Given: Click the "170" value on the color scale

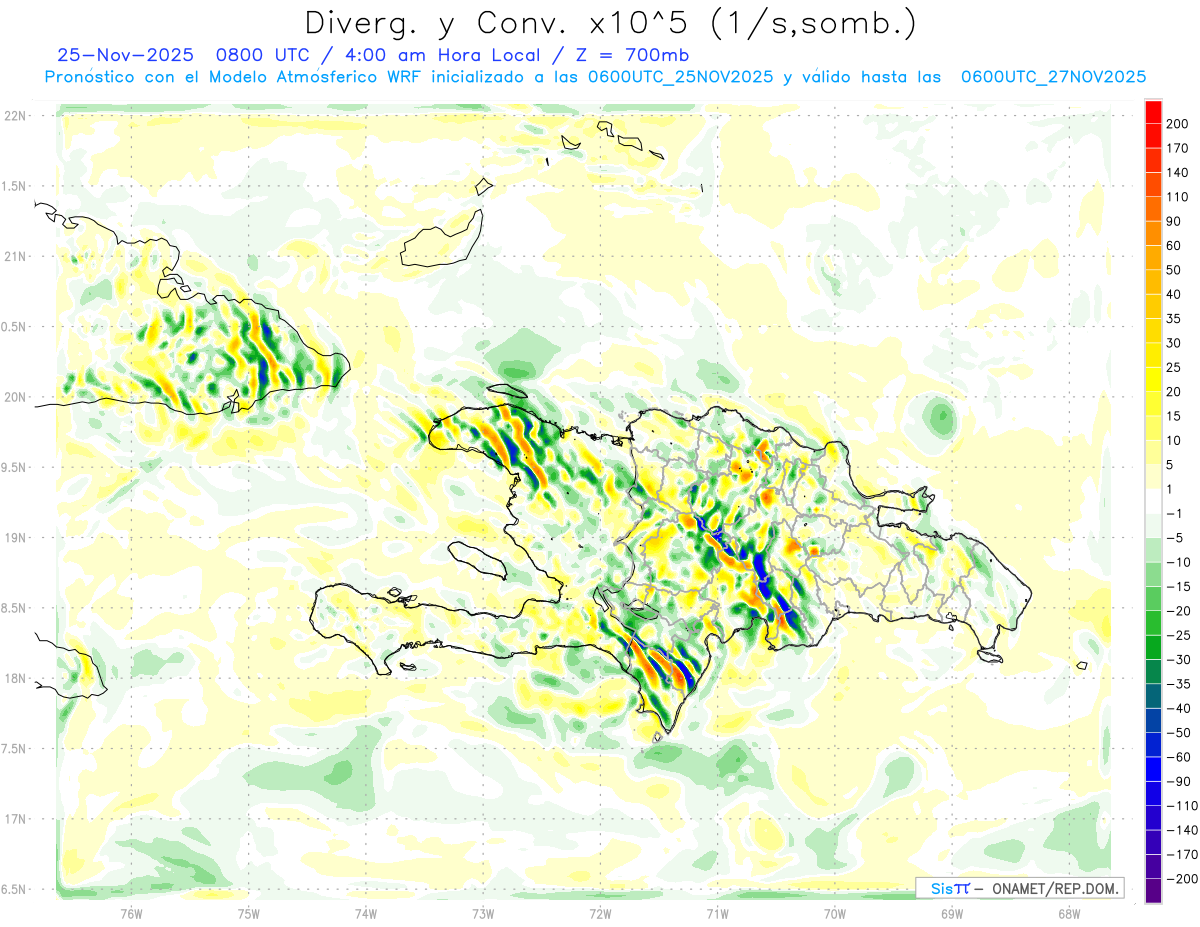Looking at the screenshot, I should point(1179,148).
